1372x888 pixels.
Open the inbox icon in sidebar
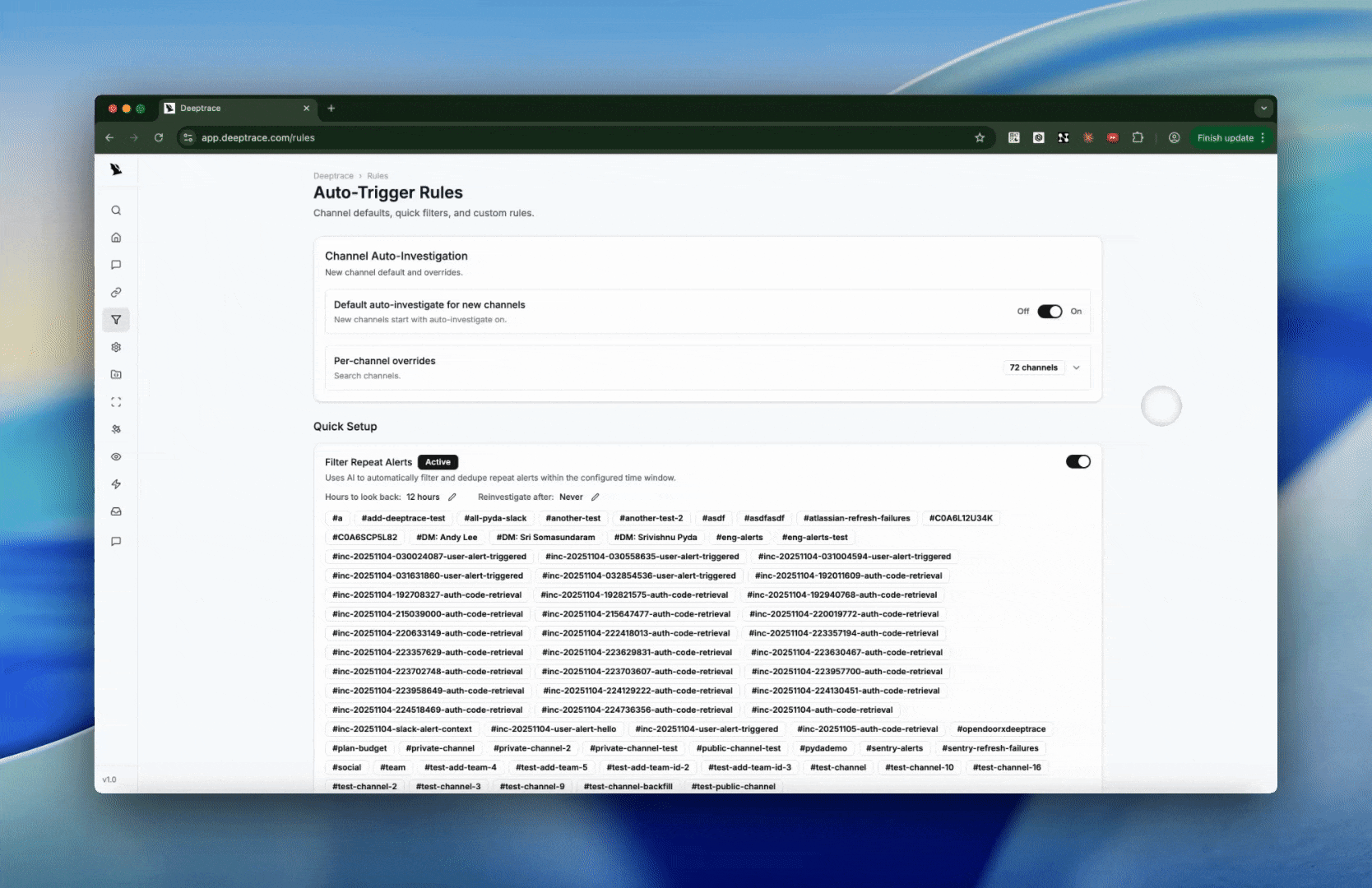(116, 511)
